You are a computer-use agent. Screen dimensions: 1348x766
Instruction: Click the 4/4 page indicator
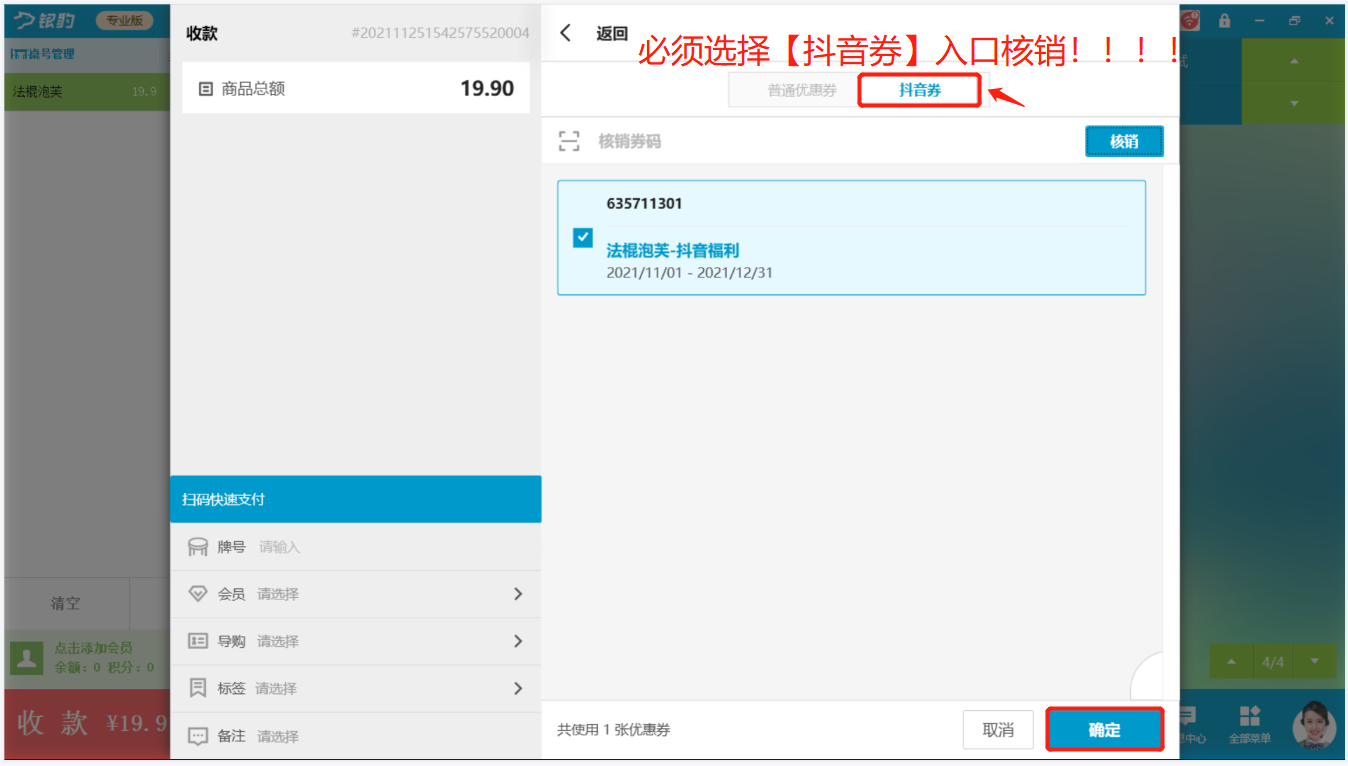(x=1273, y=662)
